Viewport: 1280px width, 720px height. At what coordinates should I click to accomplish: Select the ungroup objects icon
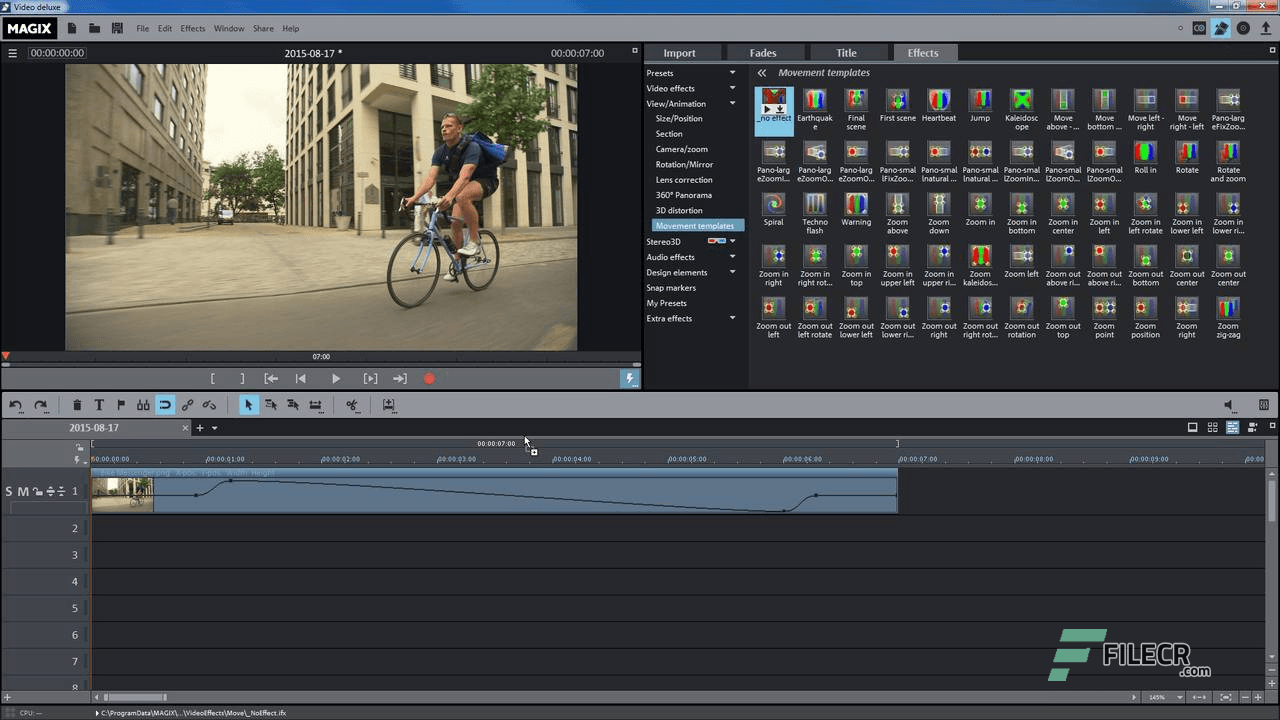(208, 404)
